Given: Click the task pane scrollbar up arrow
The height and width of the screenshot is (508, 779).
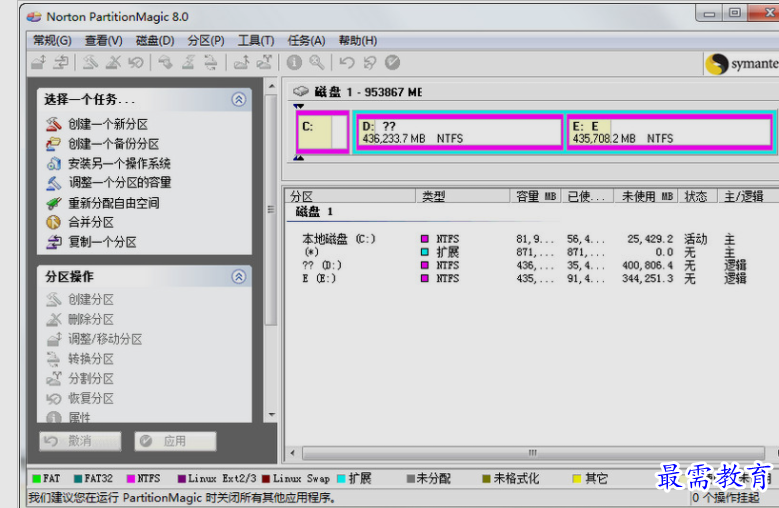Looking at the screenshot, I should coord(271,86).
